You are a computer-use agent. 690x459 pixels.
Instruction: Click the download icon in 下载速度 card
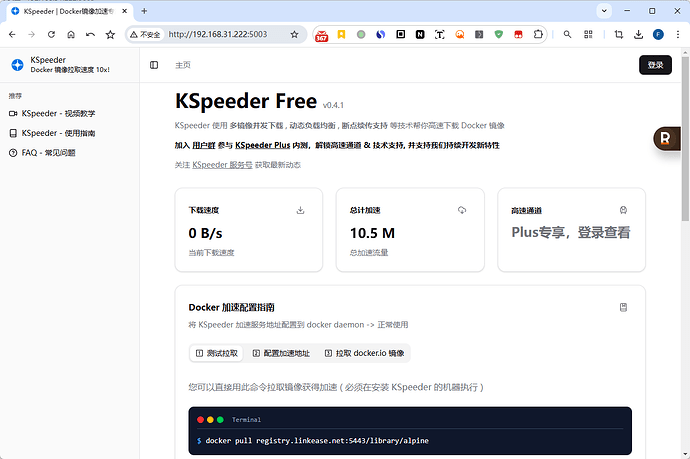pos(301,211)
